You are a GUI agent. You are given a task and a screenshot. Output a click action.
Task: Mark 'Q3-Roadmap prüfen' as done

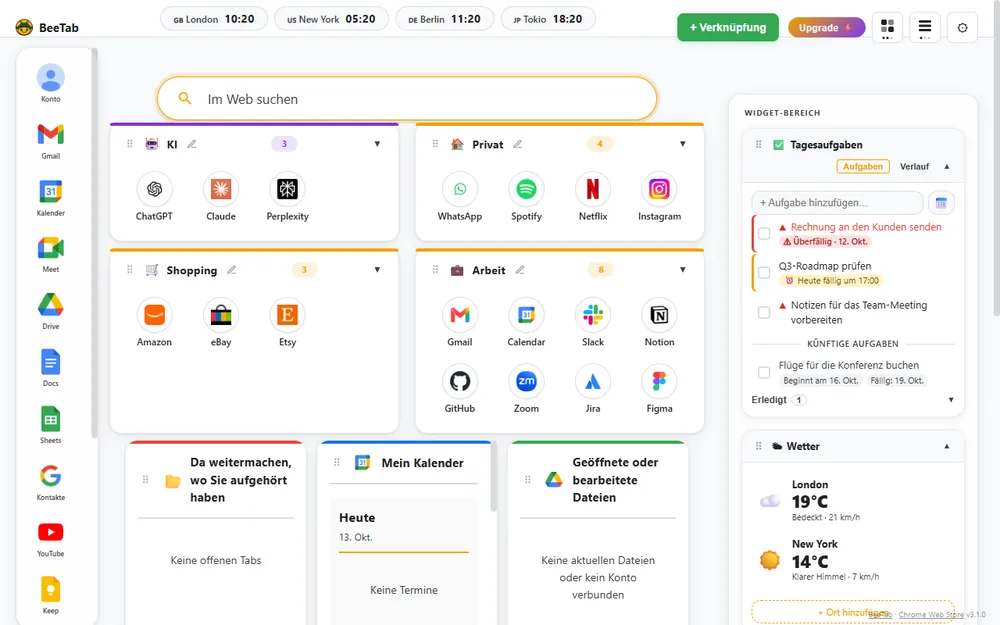[763, 273]
